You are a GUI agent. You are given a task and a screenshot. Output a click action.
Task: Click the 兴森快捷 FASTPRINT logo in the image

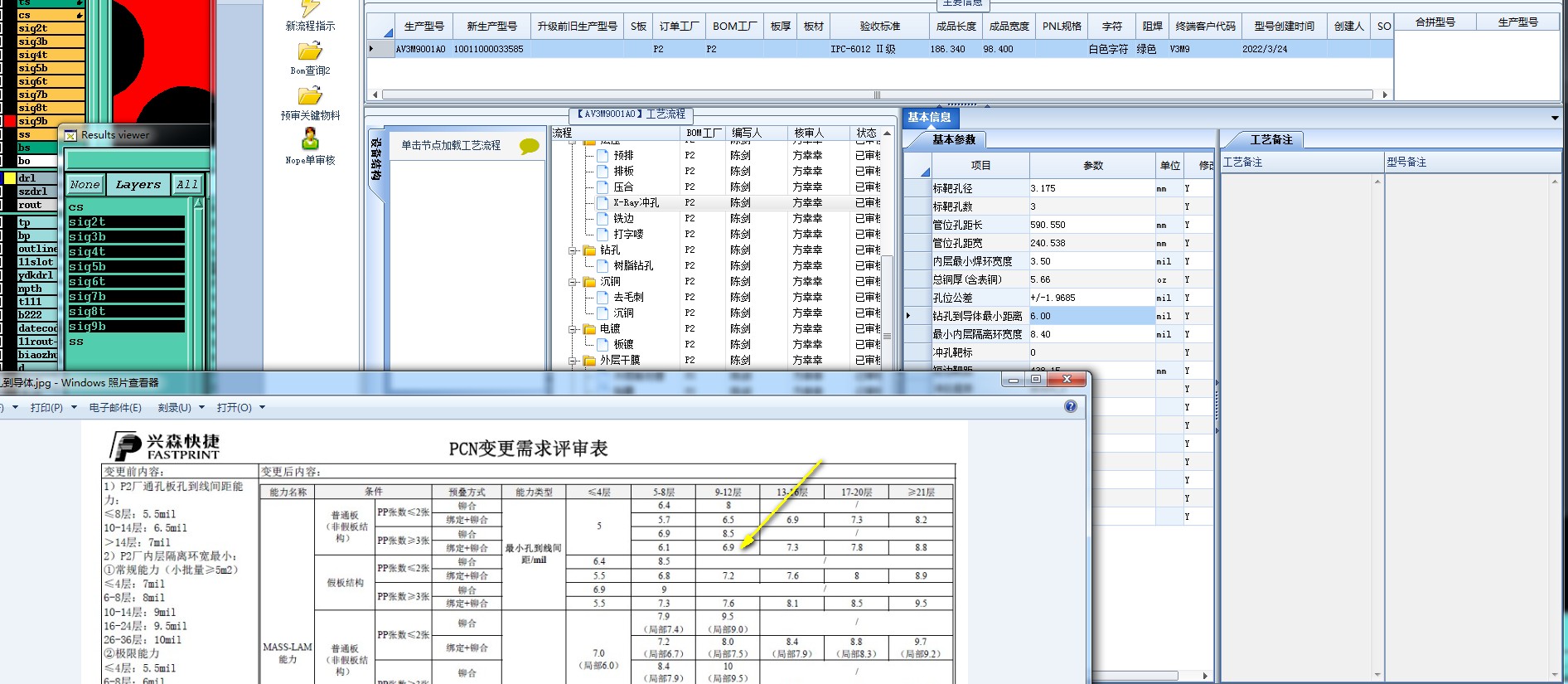165,446
